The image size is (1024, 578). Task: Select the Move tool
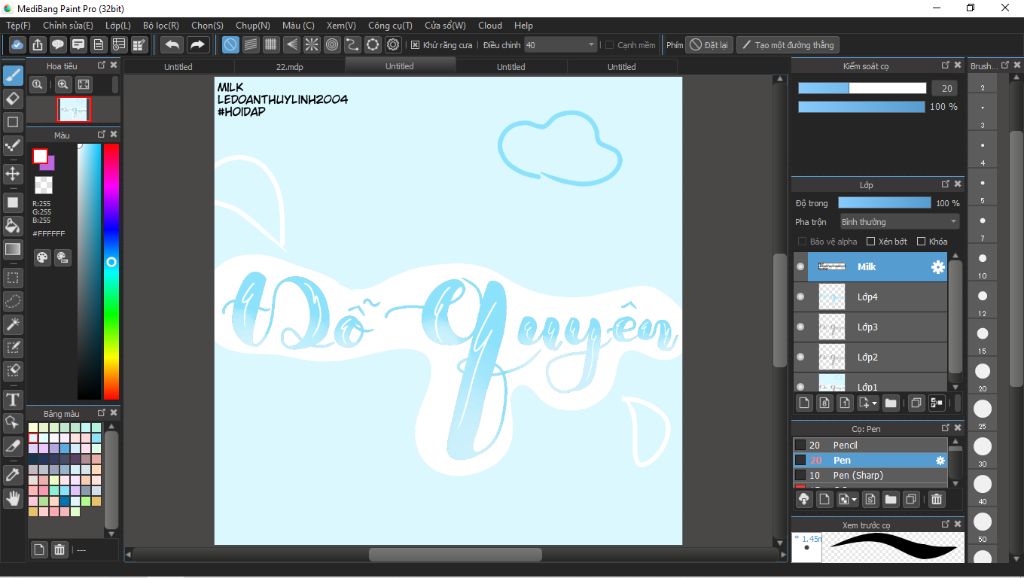[12, 174]
